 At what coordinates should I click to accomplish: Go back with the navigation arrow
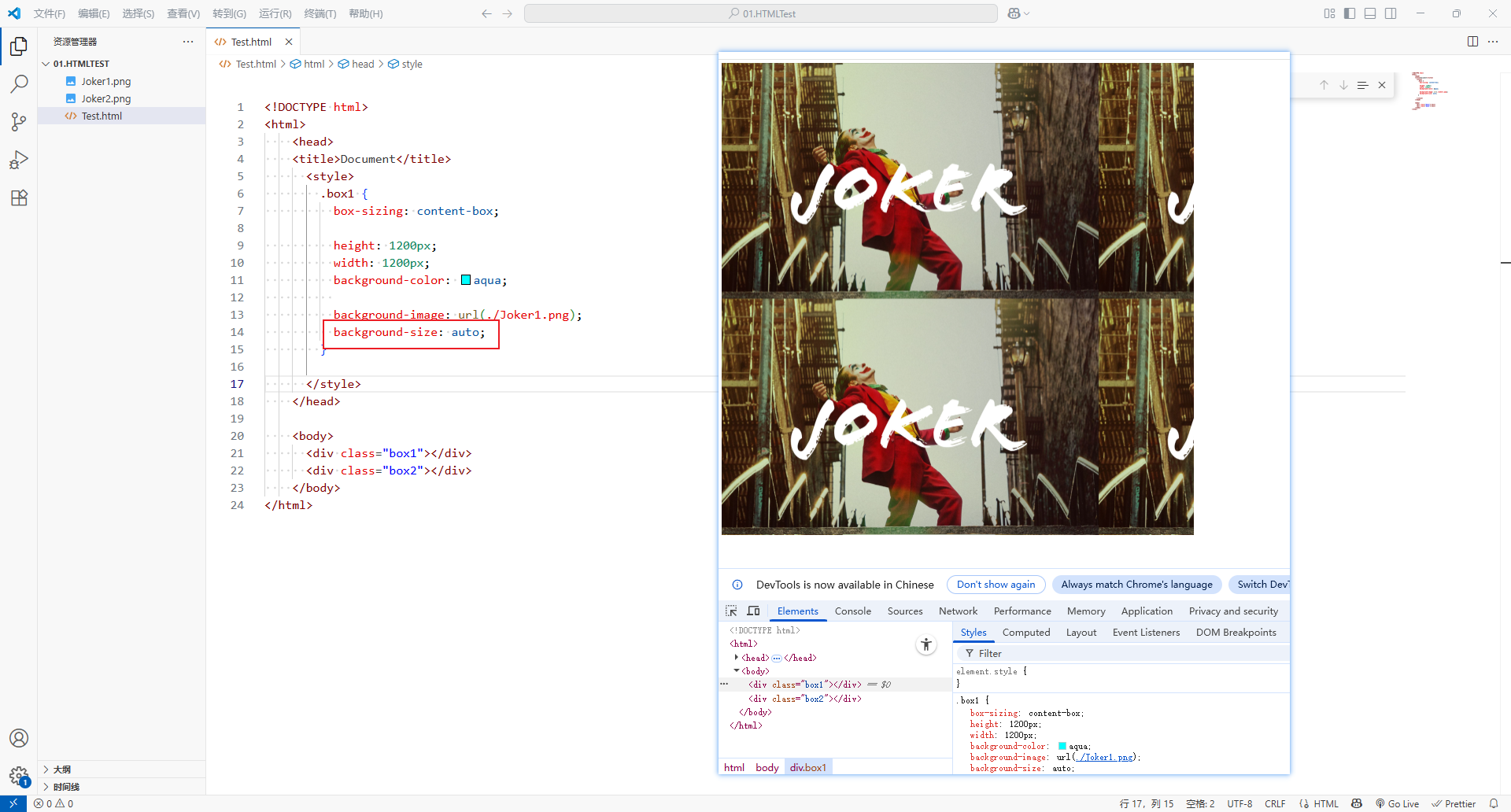coord(486,13)
